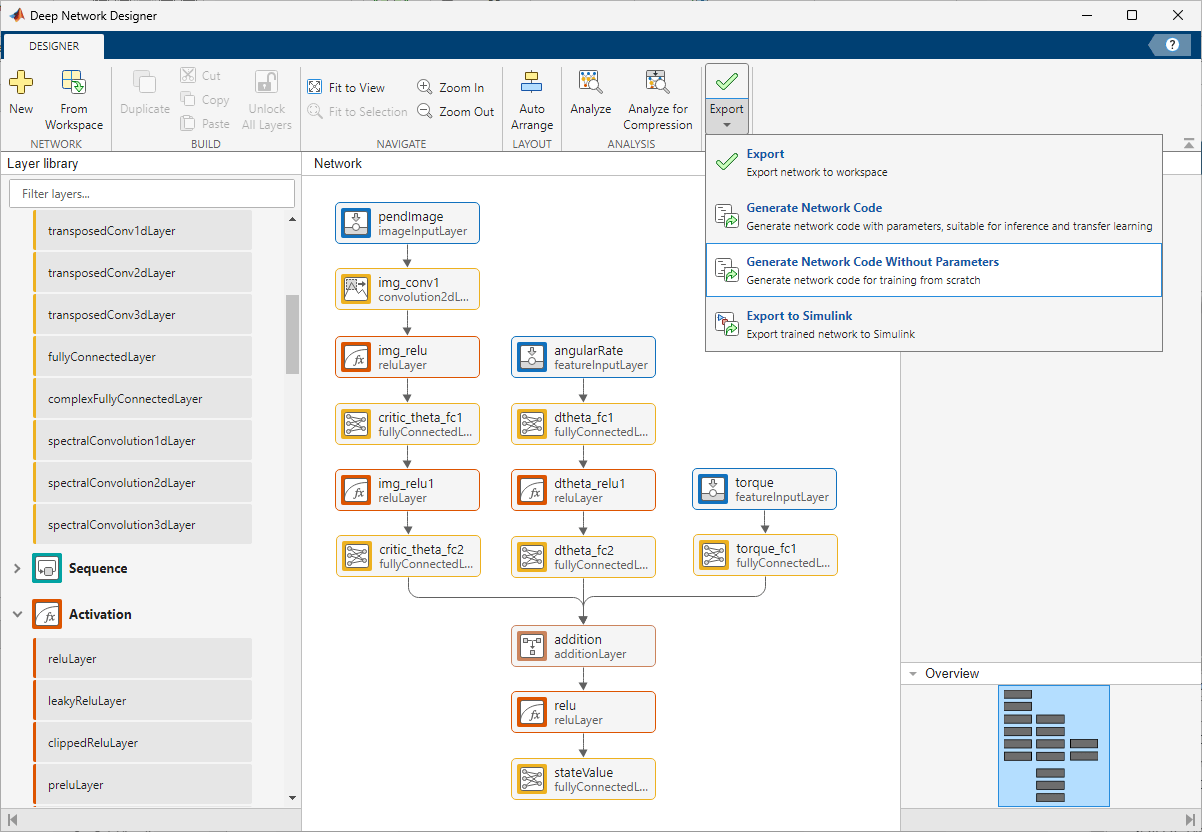Click Zoom In magnifier
1202x832 pixels.
425,88
